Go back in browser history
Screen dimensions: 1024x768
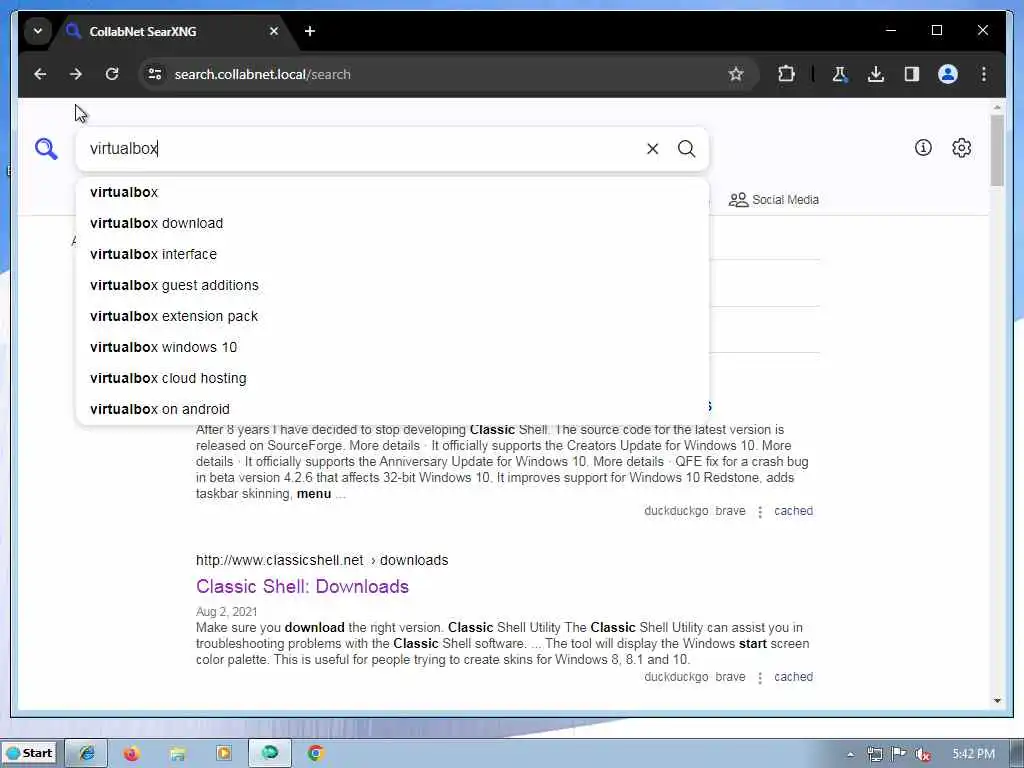40,74
